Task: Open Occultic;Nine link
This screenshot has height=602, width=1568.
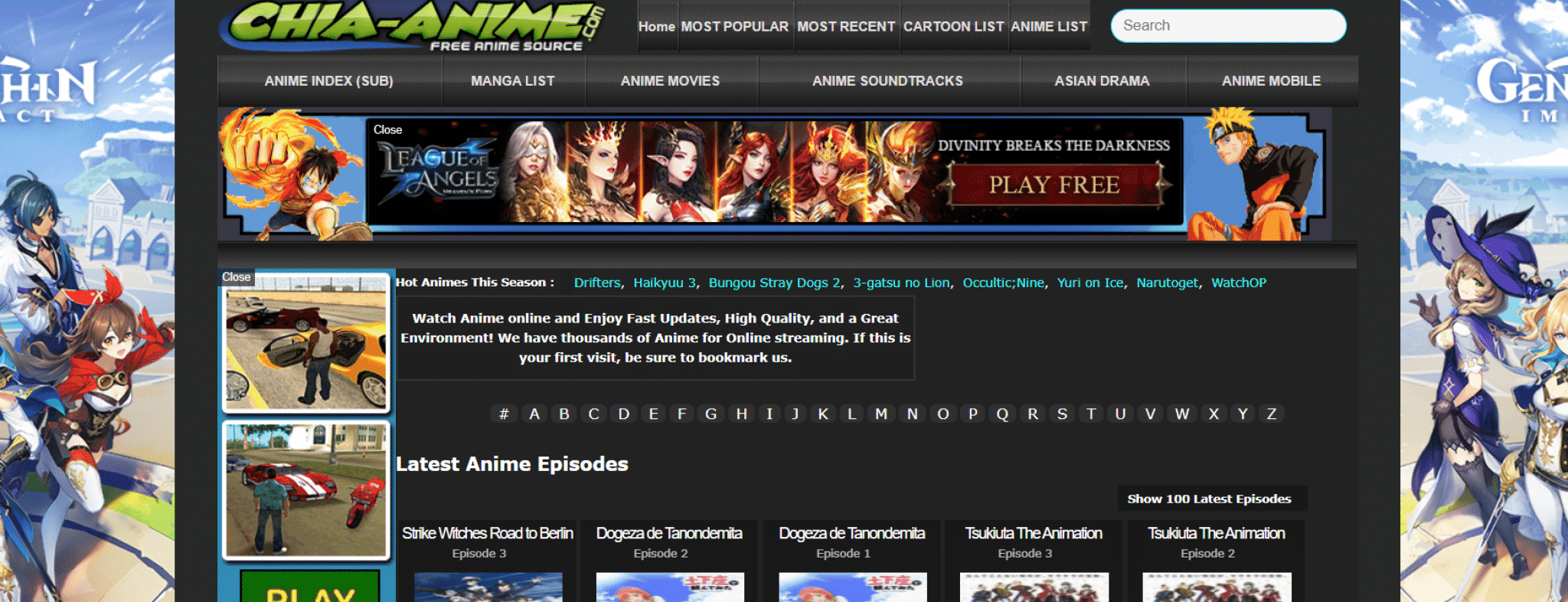Action: click(1003, 283)
